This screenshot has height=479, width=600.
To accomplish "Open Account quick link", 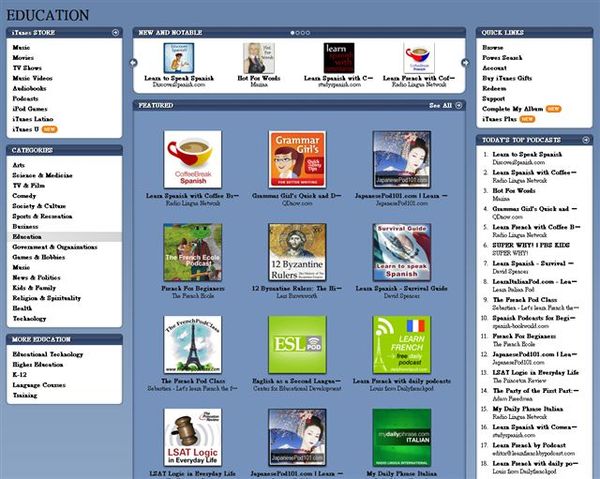I will tap(494, 68).
